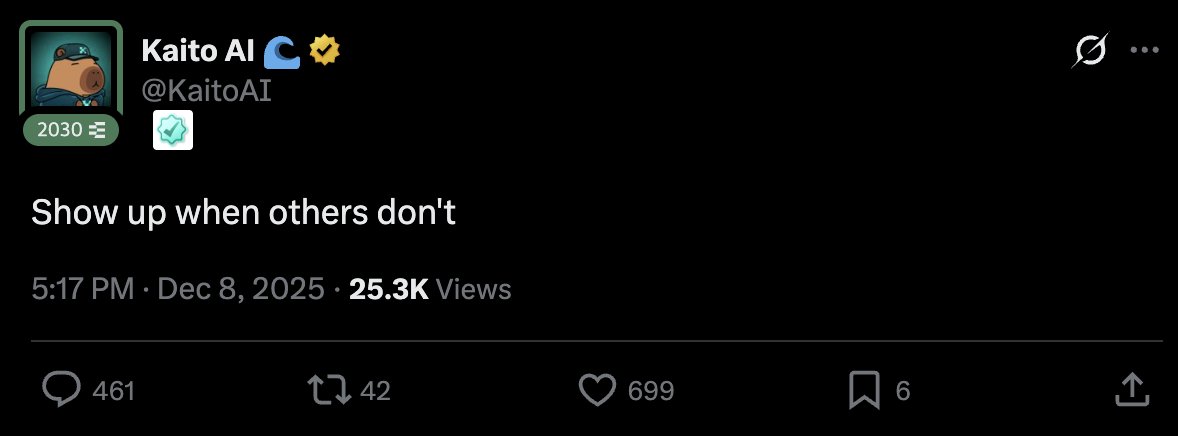Click the share upload icon
Image resolution: width=1178 pixels, height=436 pixels.
1129,388
